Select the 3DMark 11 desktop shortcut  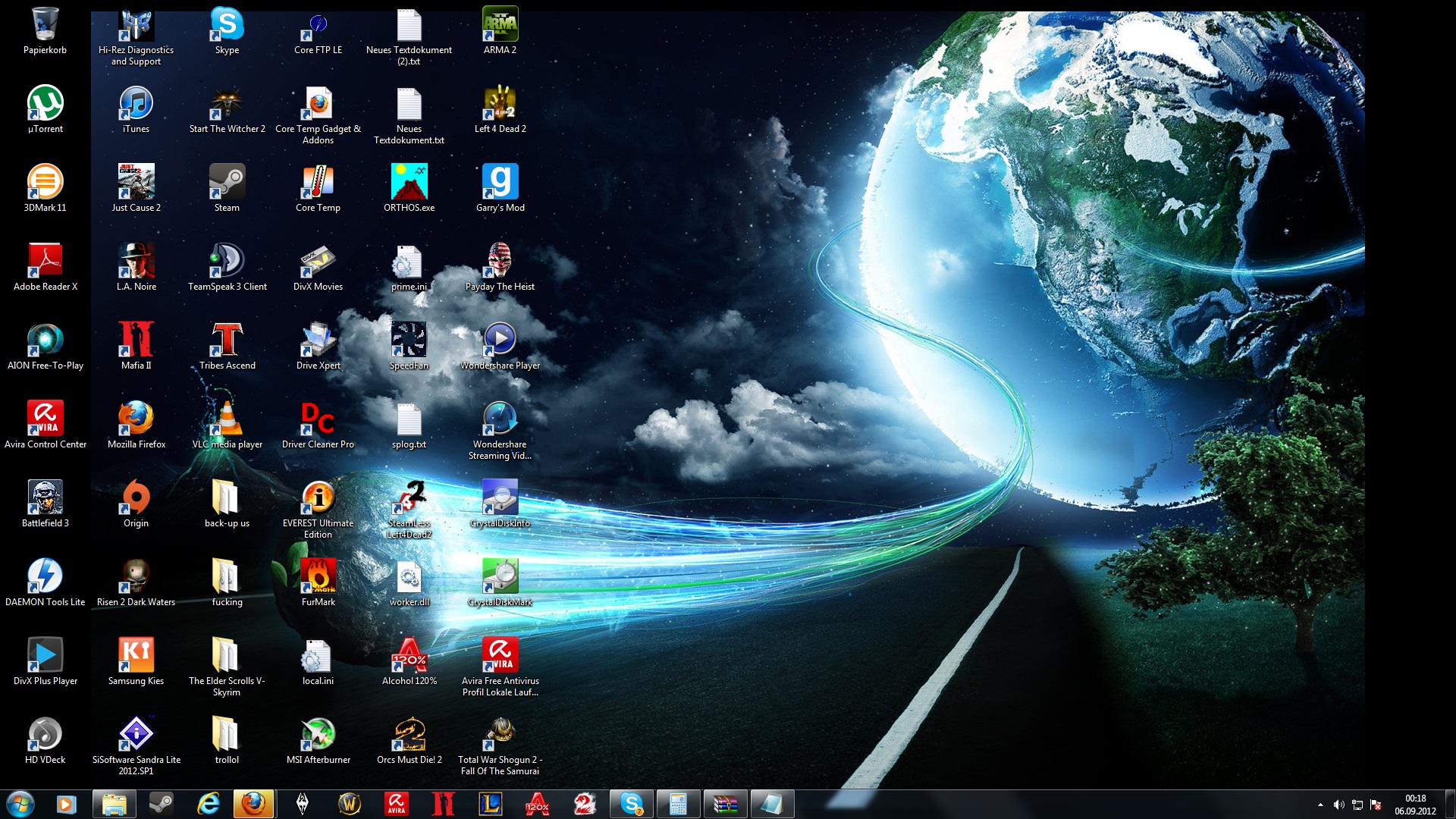pyautogui.click(x=45, y=188)
